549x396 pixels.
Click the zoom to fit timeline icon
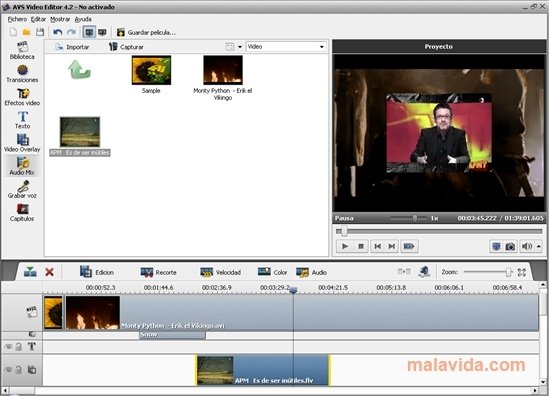click(x=522, y=272)
